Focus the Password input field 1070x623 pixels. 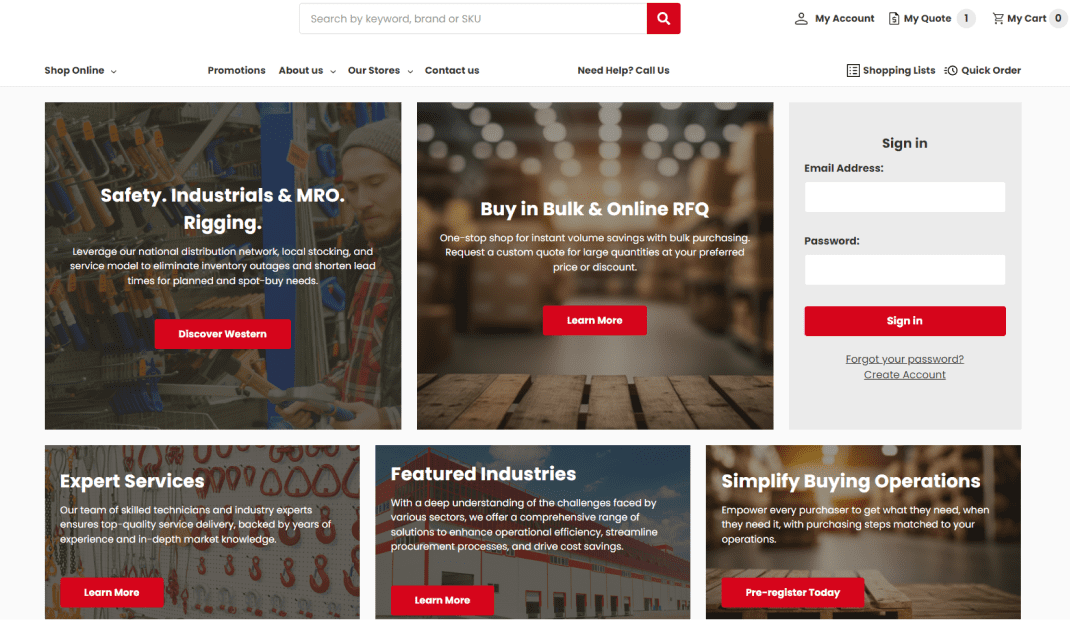point(904,270)
